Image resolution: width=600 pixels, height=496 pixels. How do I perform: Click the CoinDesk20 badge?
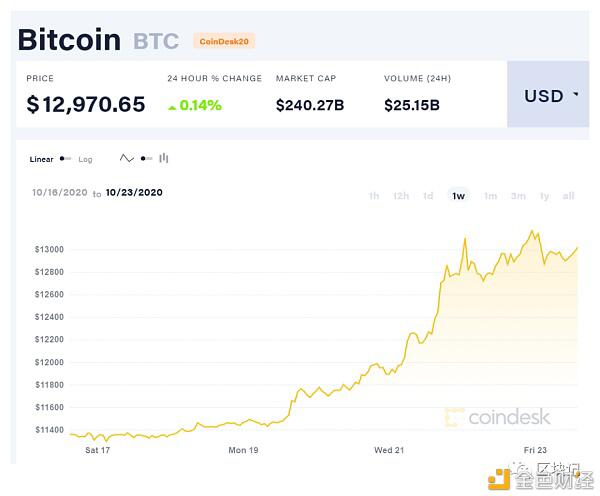(224, 41)
